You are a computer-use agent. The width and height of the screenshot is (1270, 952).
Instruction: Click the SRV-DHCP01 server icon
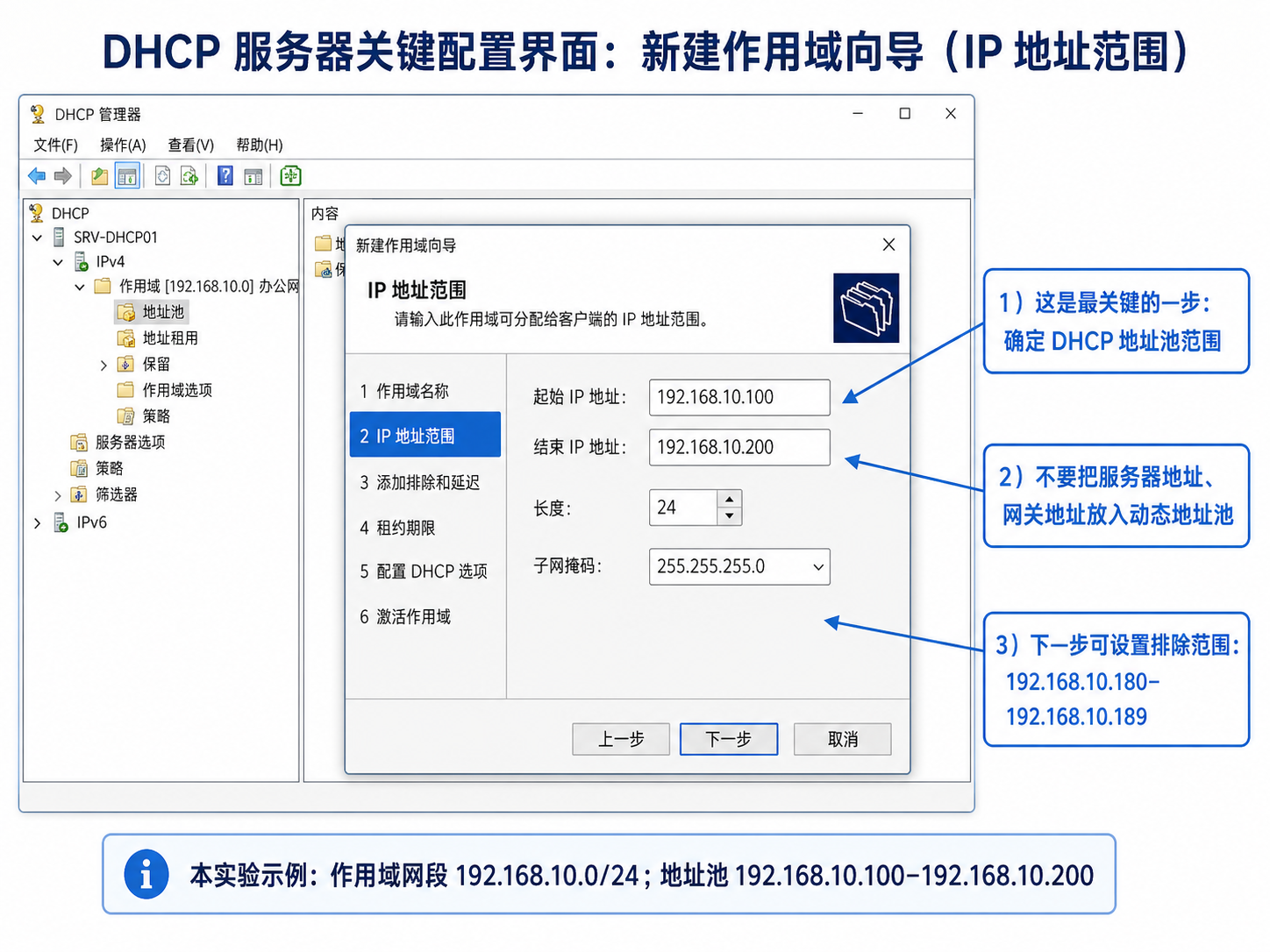coord(59,237)
